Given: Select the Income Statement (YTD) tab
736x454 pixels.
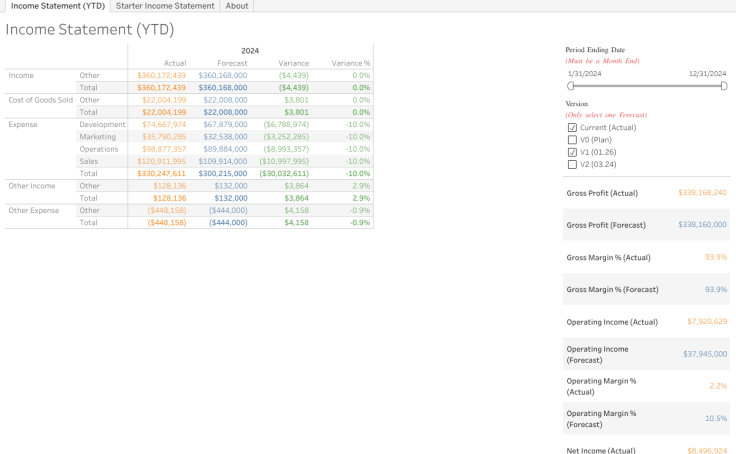Looking at the screenshot, I should [x=57, y=6].
